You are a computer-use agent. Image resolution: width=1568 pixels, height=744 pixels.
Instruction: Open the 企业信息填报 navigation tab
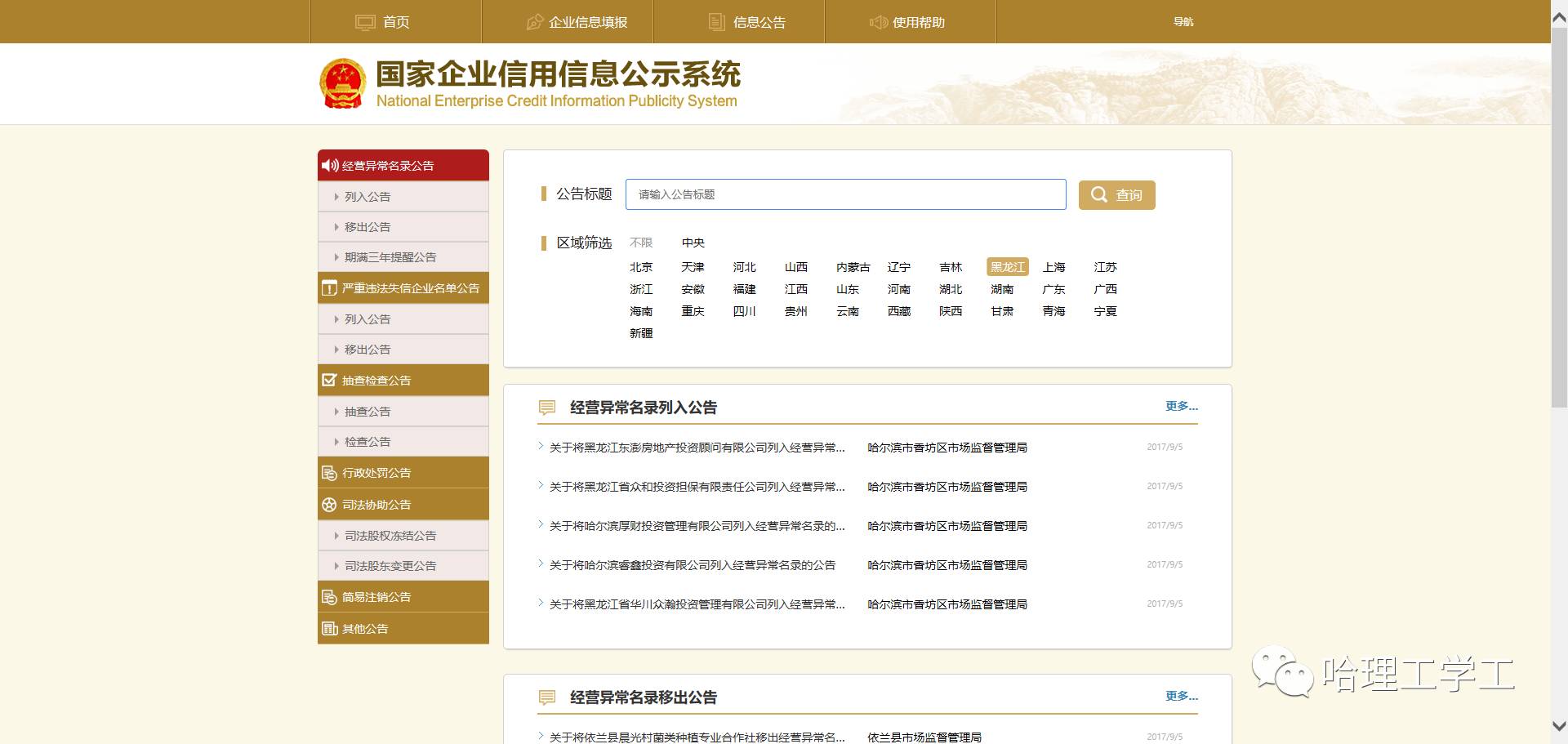(x=568, y=21)
